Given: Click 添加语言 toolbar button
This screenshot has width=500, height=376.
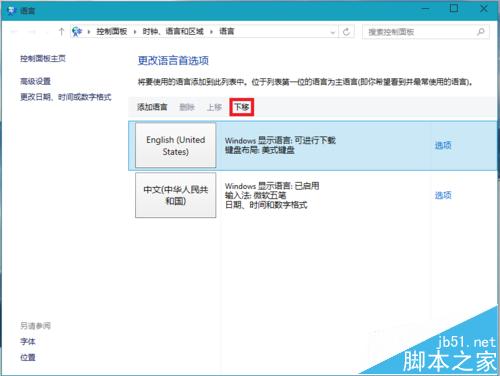Looking at the screenshot, I should [x=152, y=107].
